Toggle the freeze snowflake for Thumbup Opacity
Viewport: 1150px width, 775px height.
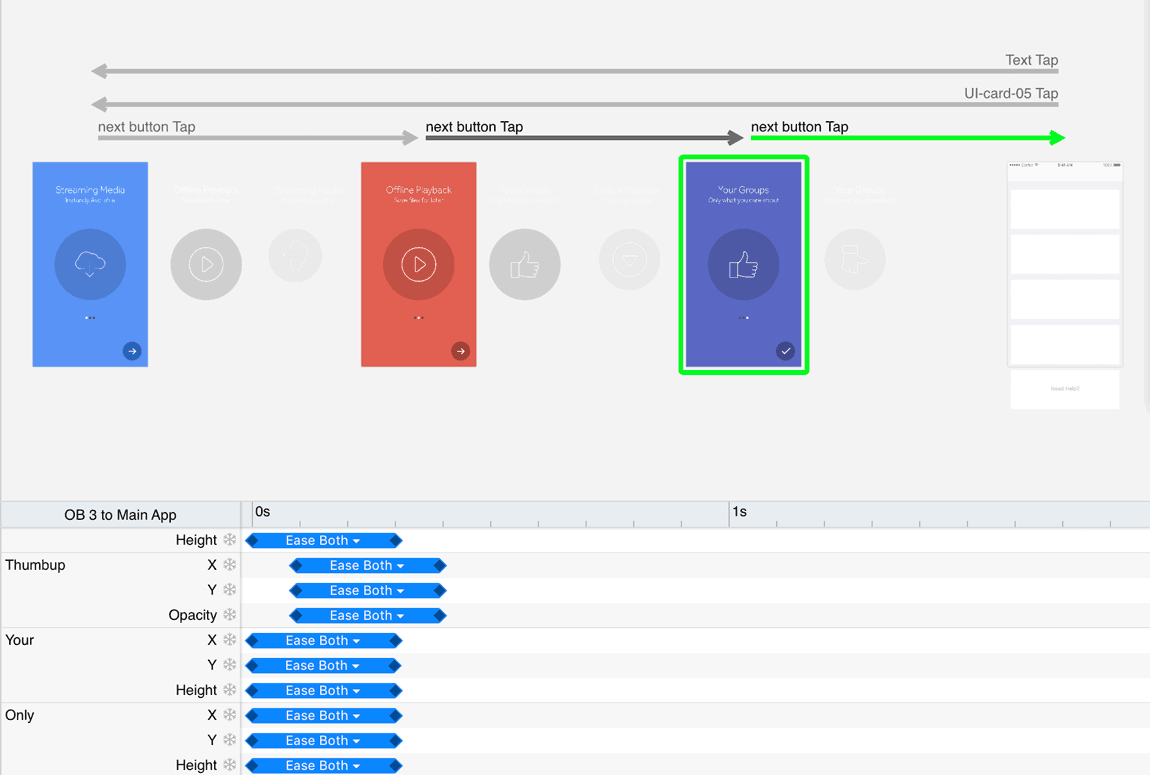pyautogui.click(x=230, y=615)
